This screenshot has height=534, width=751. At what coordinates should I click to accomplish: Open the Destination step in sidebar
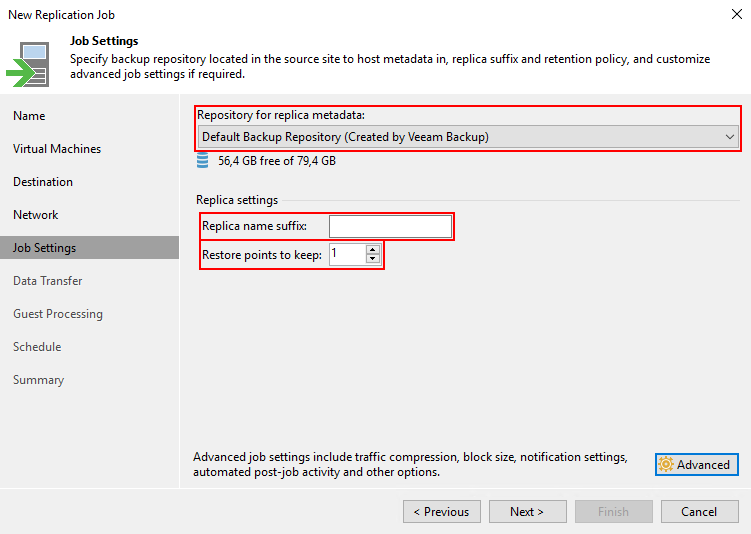pyautogui.click(x=43, y=182)
